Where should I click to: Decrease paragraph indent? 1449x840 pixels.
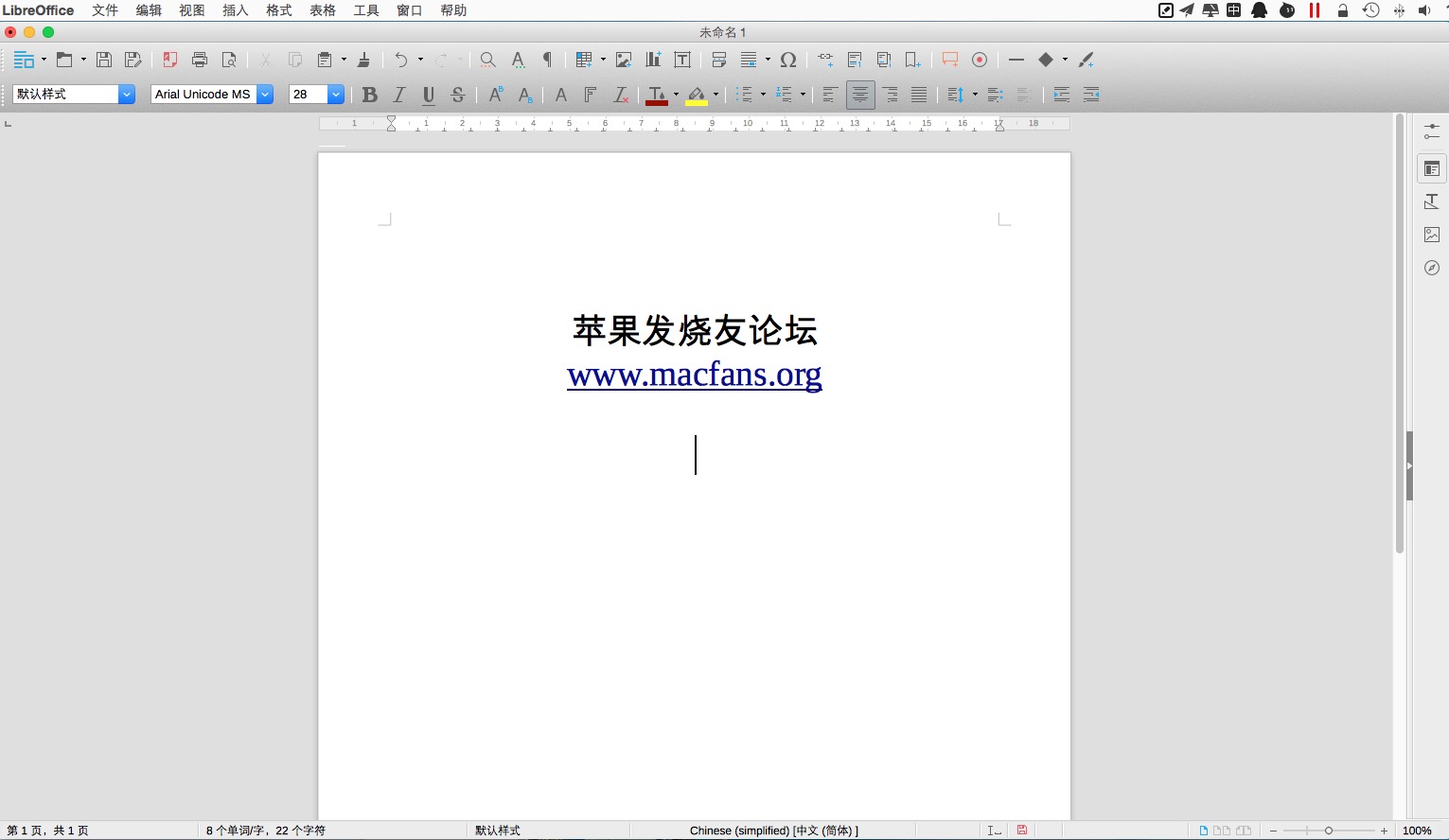(x=1091, y=94)
